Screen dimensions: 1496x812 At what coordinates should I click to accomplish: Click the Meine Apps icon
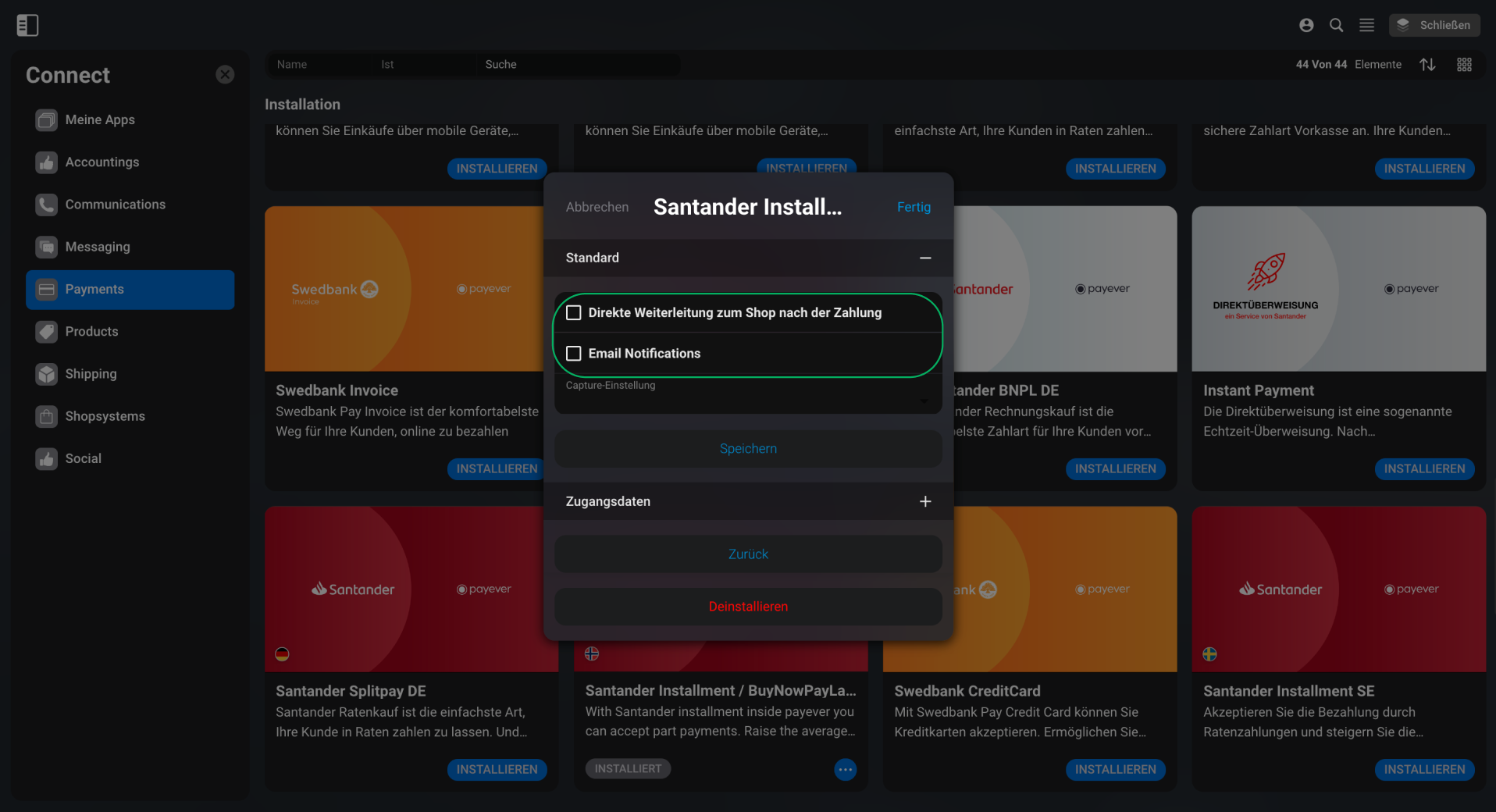(47, 120)
